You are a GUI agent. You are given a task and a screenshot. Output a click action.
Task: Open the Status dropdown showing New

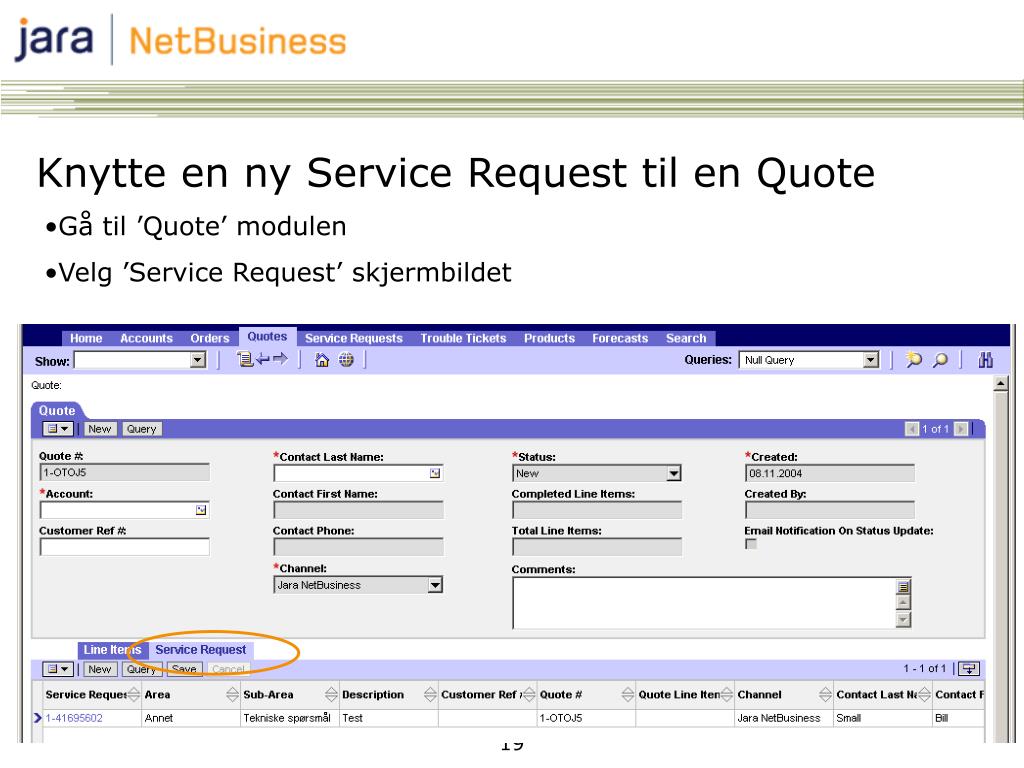(x=674, y=473)
